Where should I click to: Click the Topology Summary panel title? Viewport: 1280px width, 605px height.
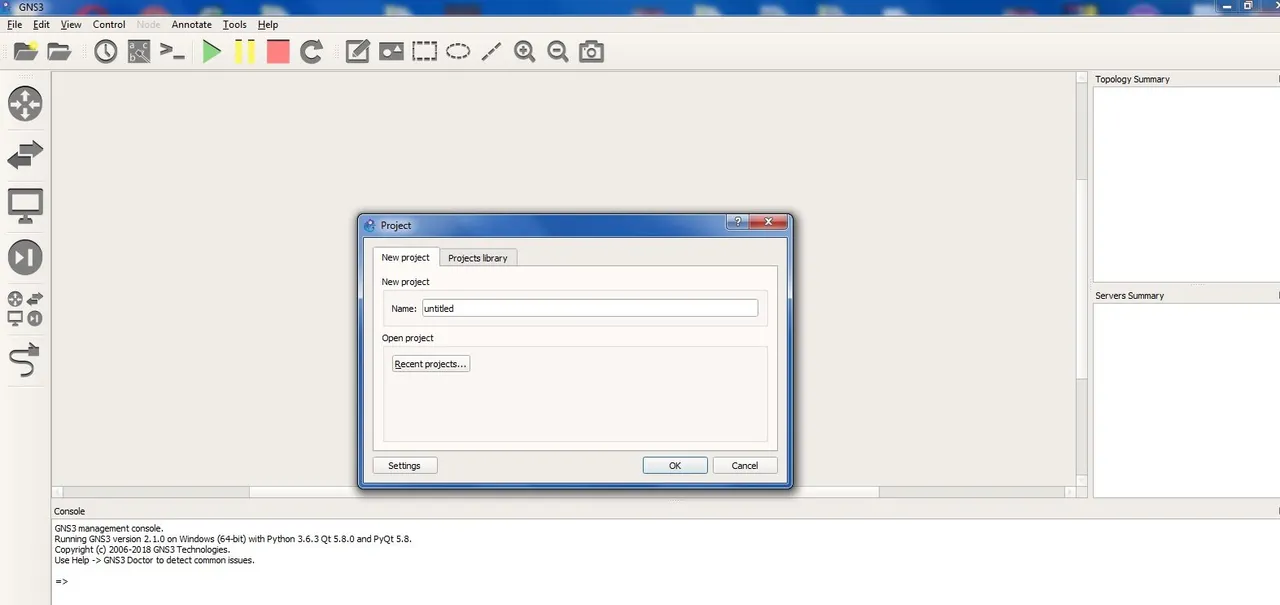[x=1132, y=79]
